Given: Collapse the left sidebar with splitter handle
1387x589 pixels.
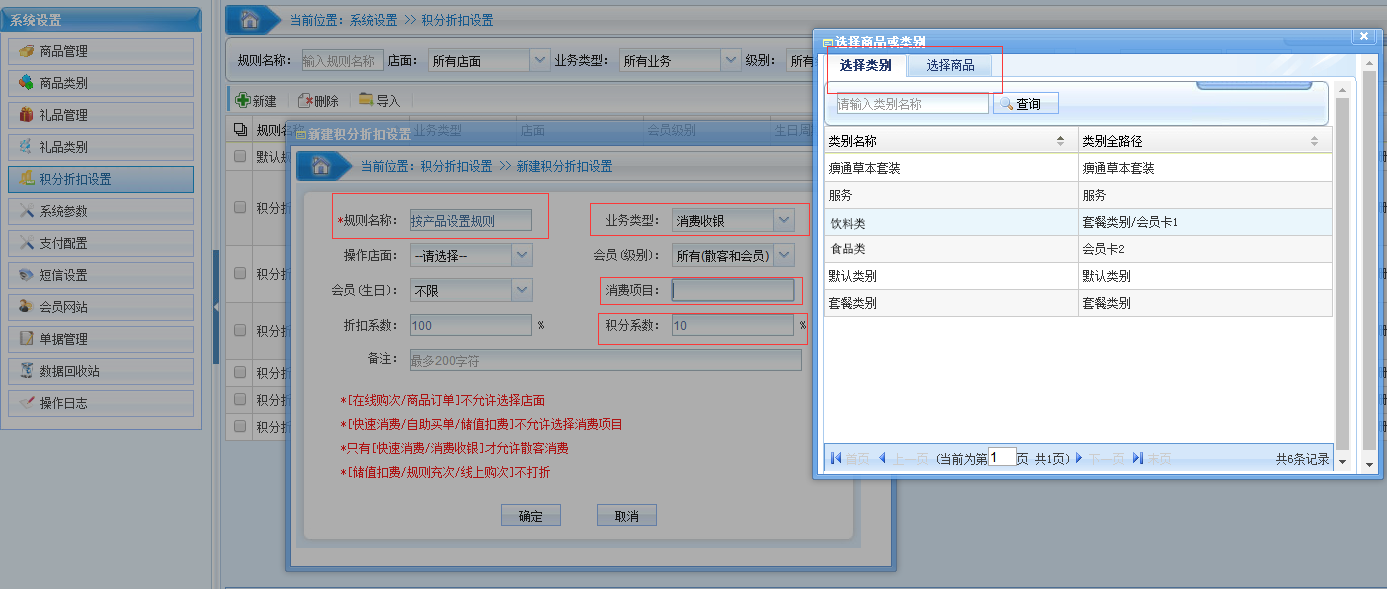Looking at the screenshot, I should tap(216, 307).
